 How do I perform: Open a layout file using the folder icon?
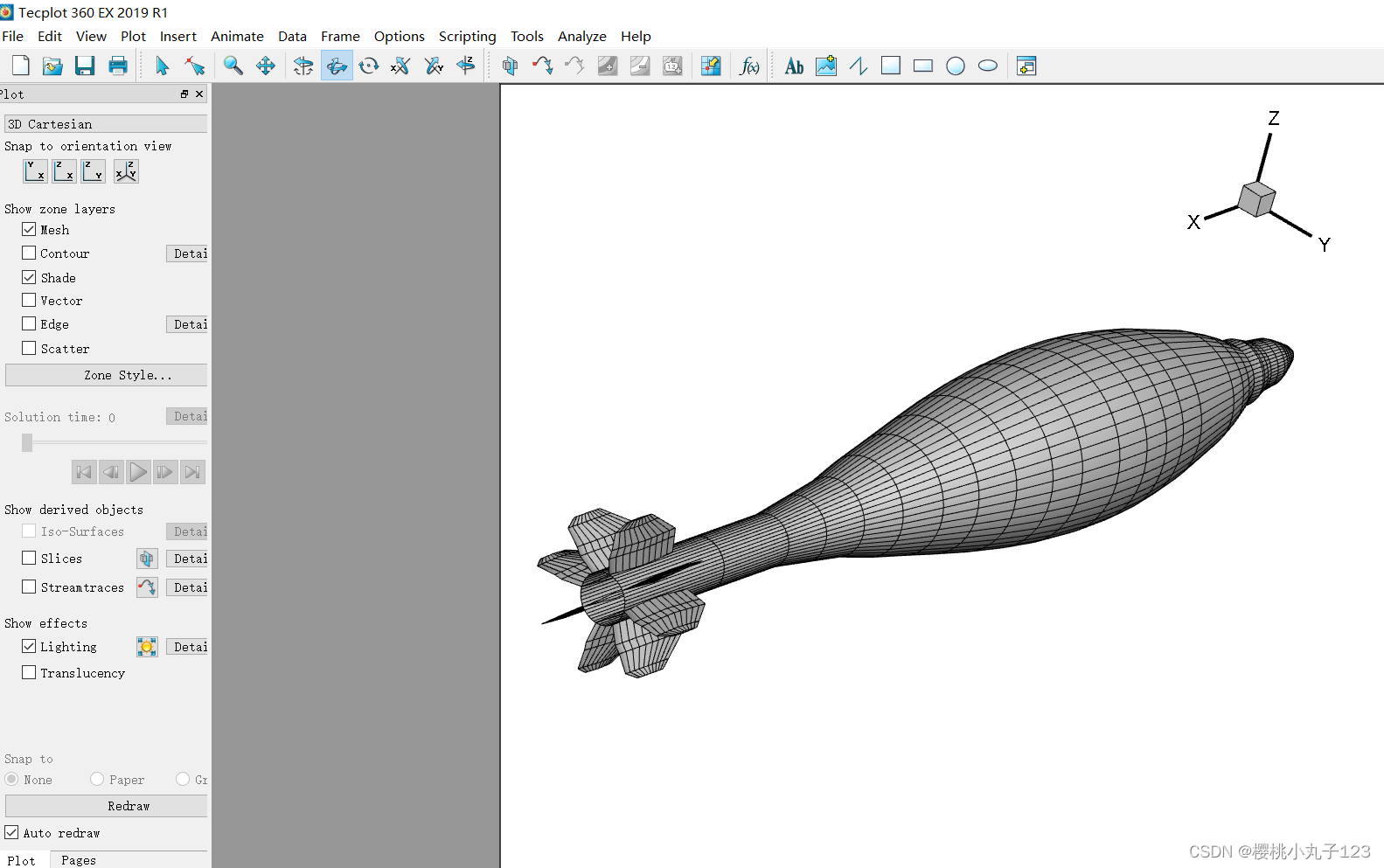[52, 66]
